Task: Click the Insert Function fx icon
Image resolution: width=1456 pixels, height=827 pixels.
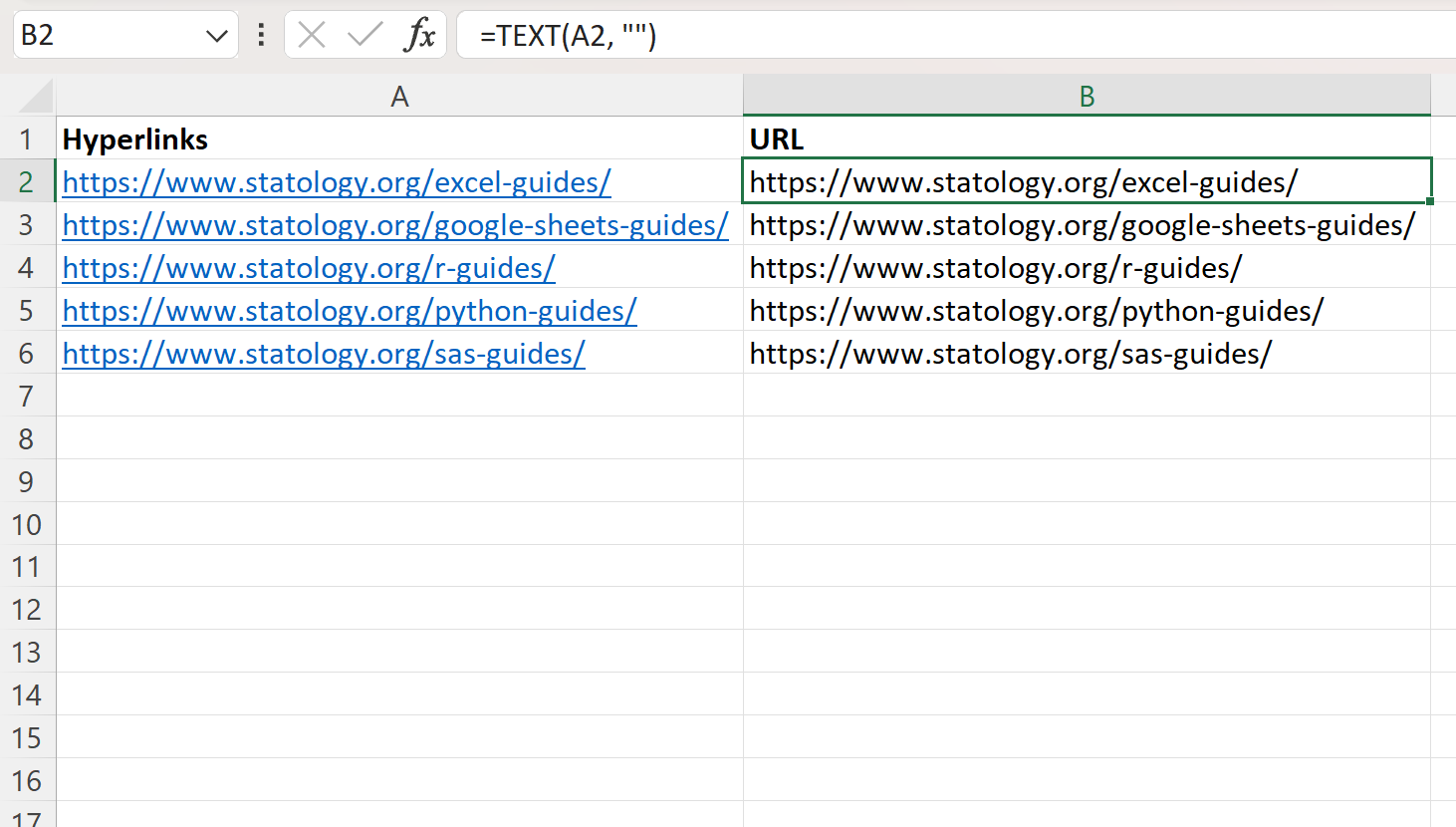Action: coord(422,34)
